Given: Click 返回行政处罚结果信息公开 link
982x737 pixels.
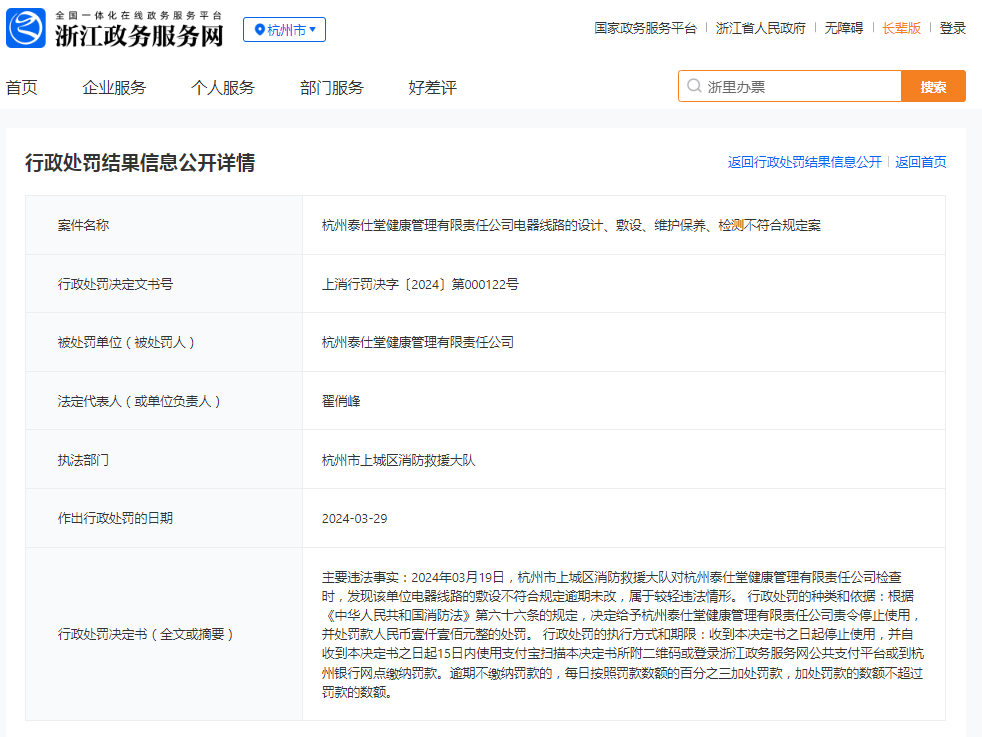Looking at the screenshot, I should click(804, 162).
